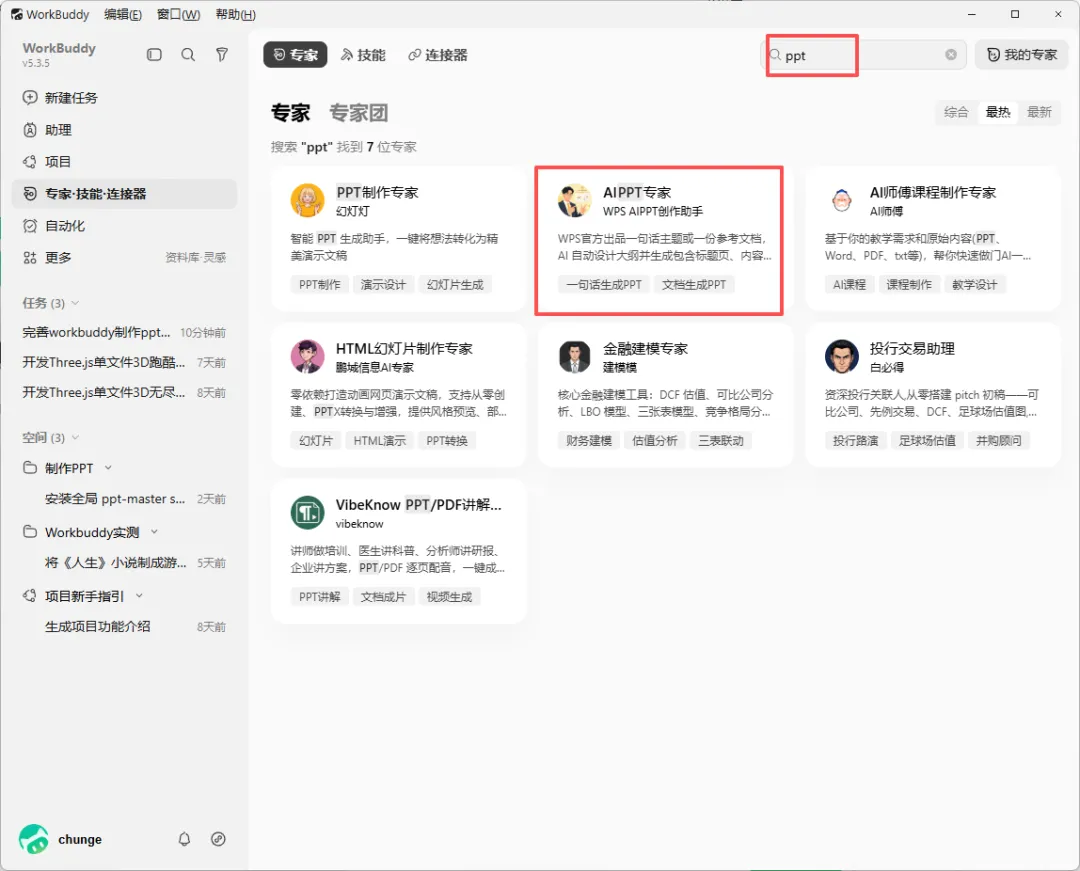Open the VibeKnow PPT/PDF讲解 card title

coord(419,505)
